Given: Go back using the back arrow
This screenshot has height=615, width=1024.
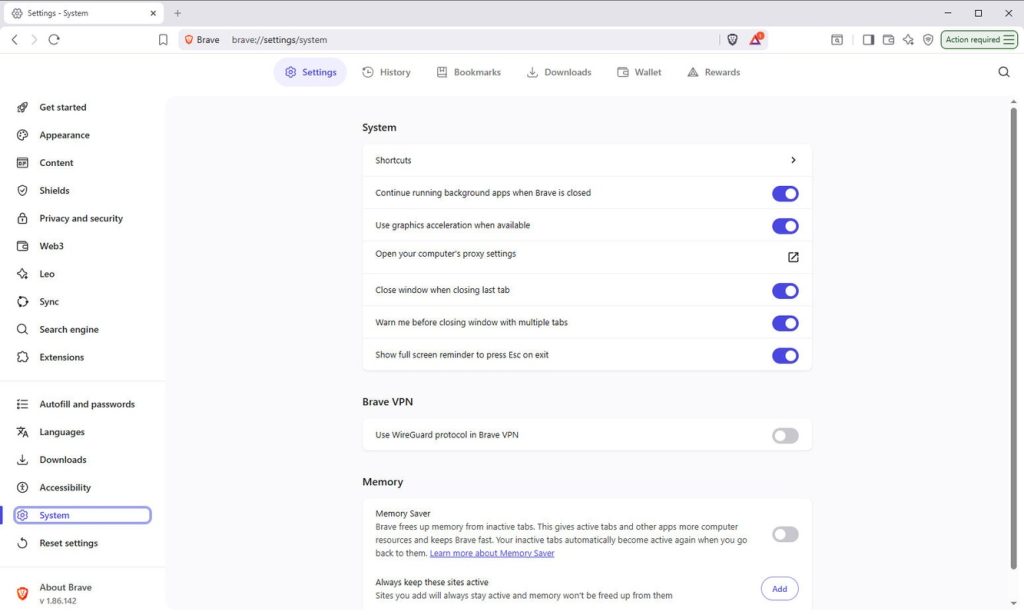Looking at the screenshot, I should point(15,40).
